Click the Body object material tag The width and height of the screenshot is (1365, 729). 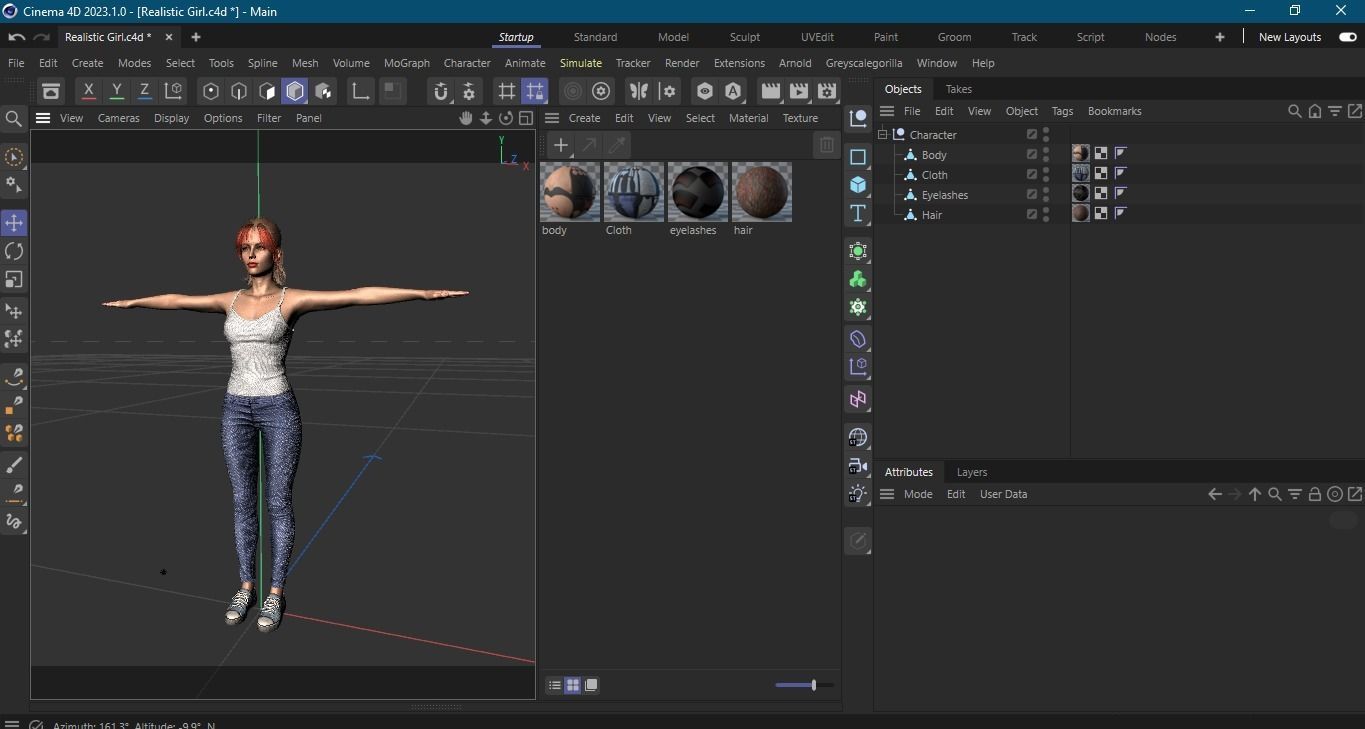click(x=1081, y=153)
